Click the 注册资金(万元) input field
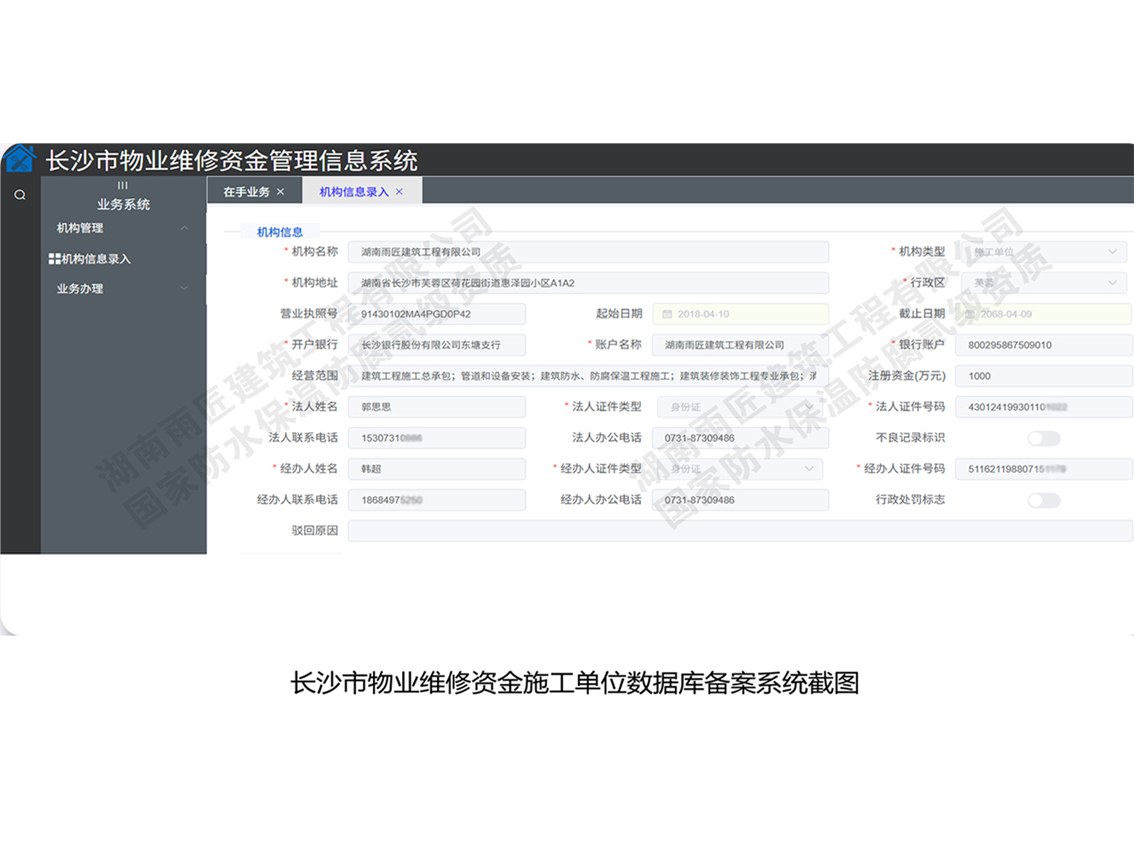The image size is (1134, 850). 1044,376
